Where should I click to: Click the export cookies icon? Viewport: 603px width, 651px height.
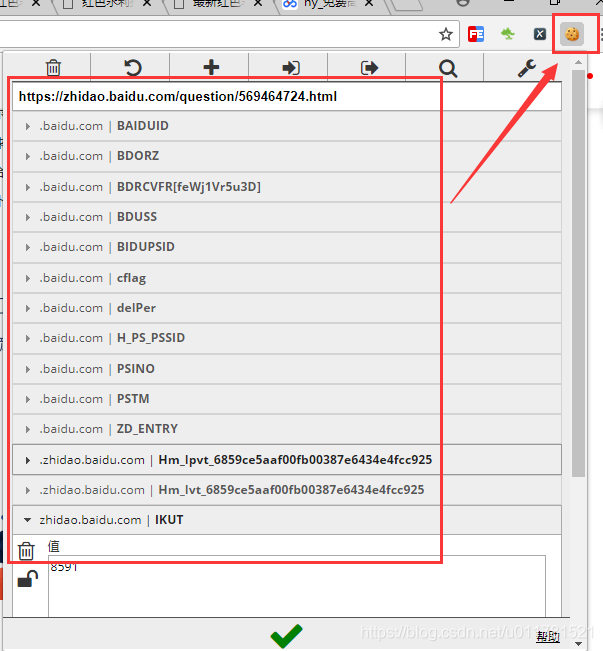click(x=369, y=68)
